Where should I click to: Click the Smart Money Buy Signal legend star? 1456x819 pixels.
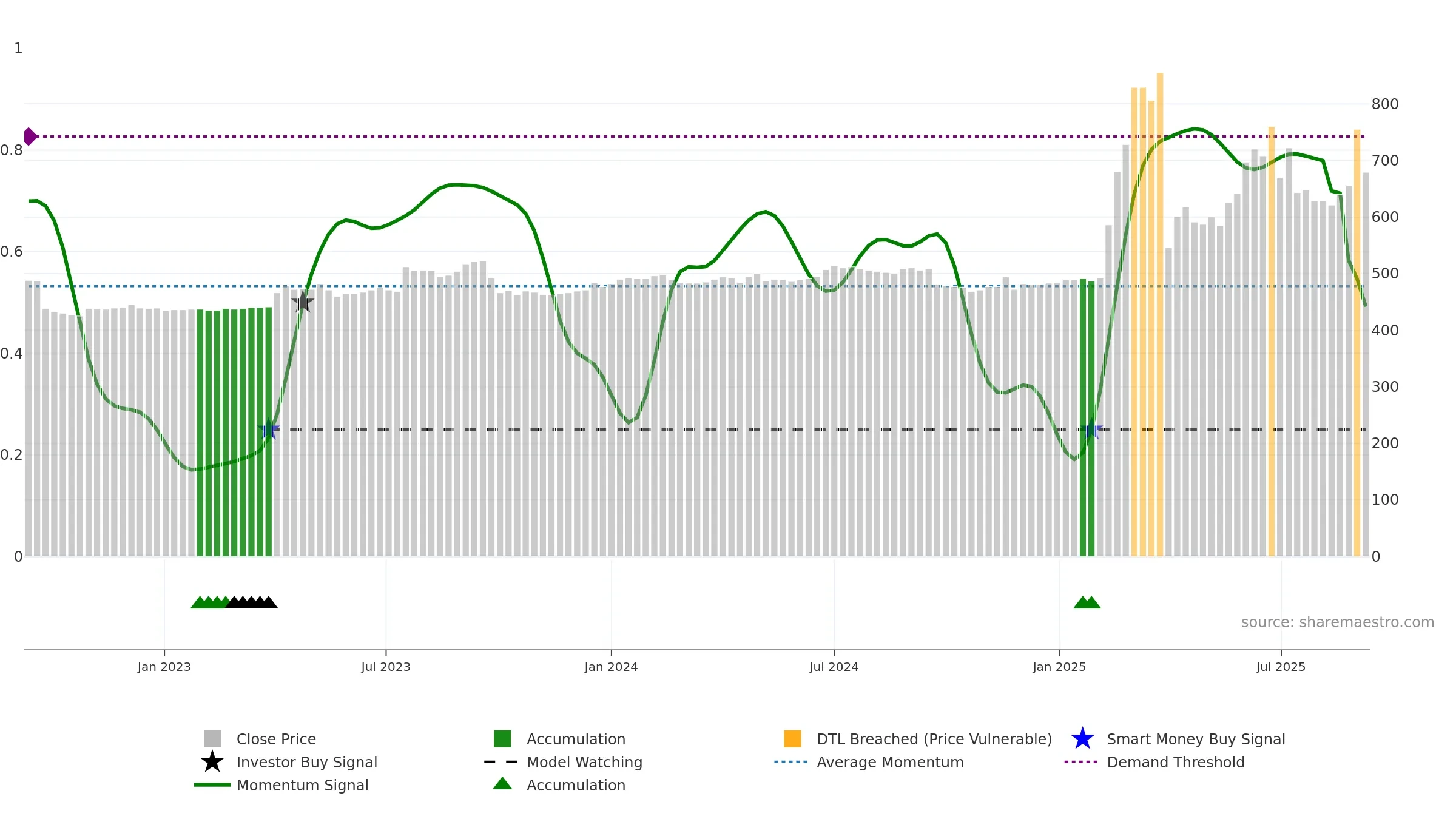[1082, 739]
